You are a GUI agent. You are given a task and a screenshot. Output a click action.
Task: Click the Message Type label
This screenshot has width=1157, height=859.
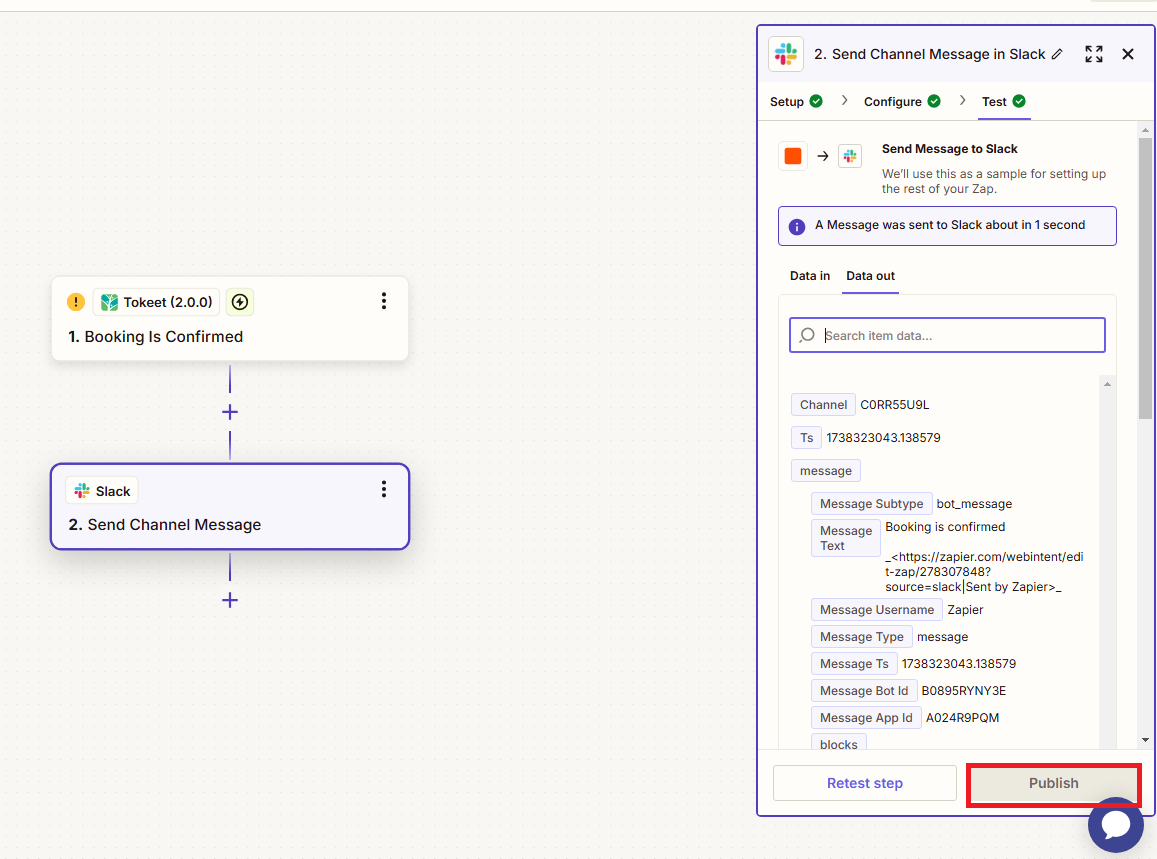click(861, 636)
